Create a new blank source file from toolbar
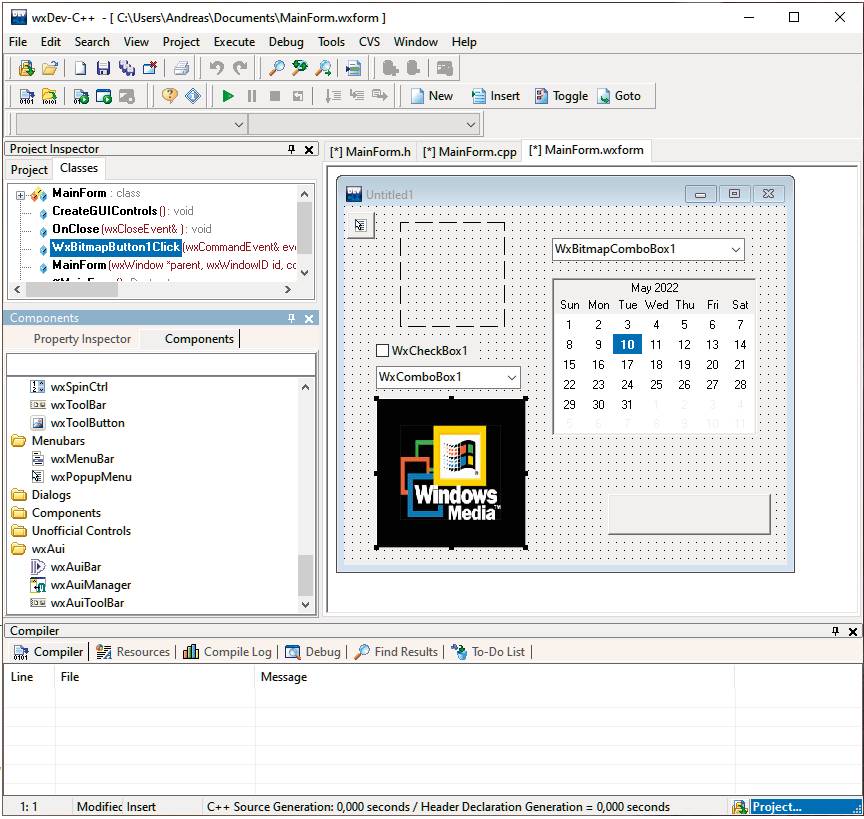This screenshot has height=819, width=864. 80,68
